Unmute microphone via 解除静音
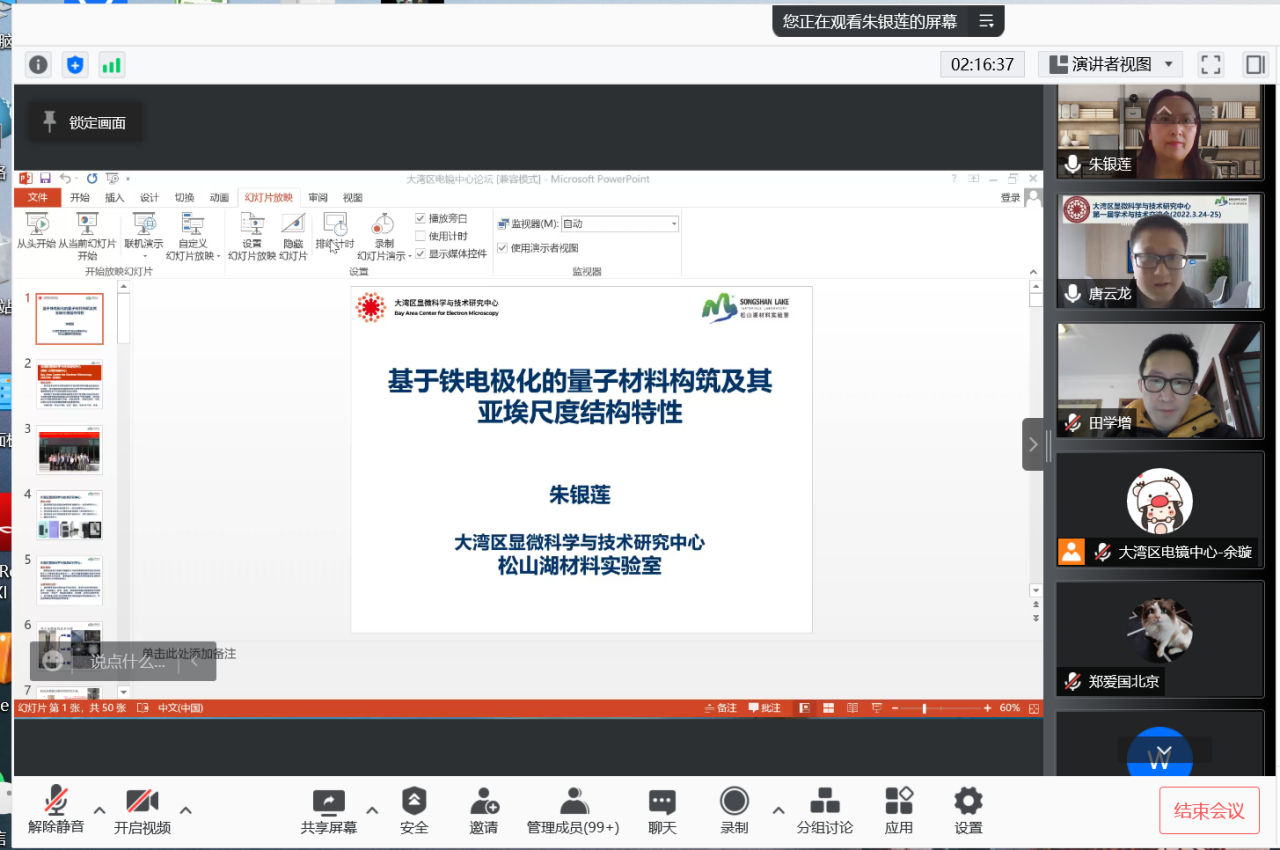The image size is (1280, 850). [x=56, y=802]
